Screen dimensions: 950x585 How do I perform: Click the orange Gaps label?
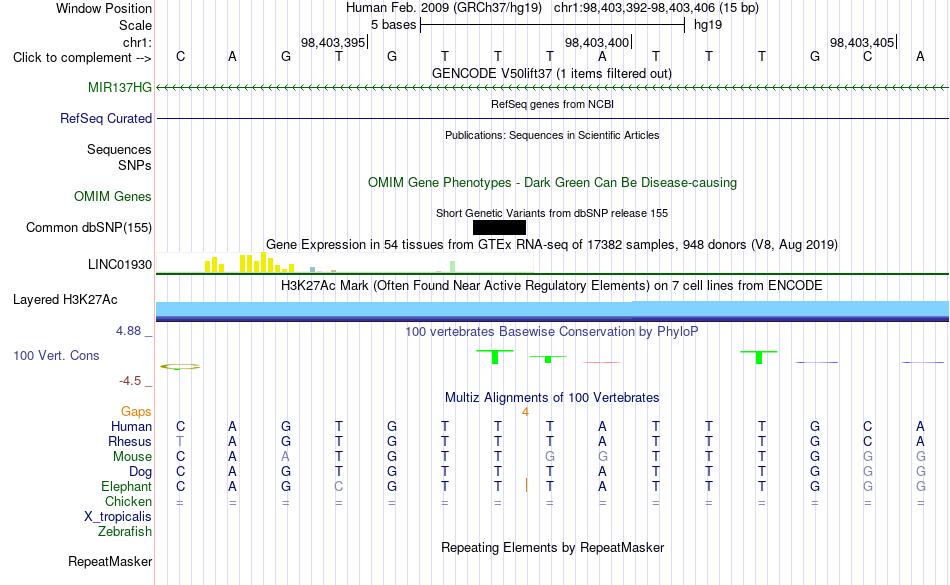pos(136,411)
